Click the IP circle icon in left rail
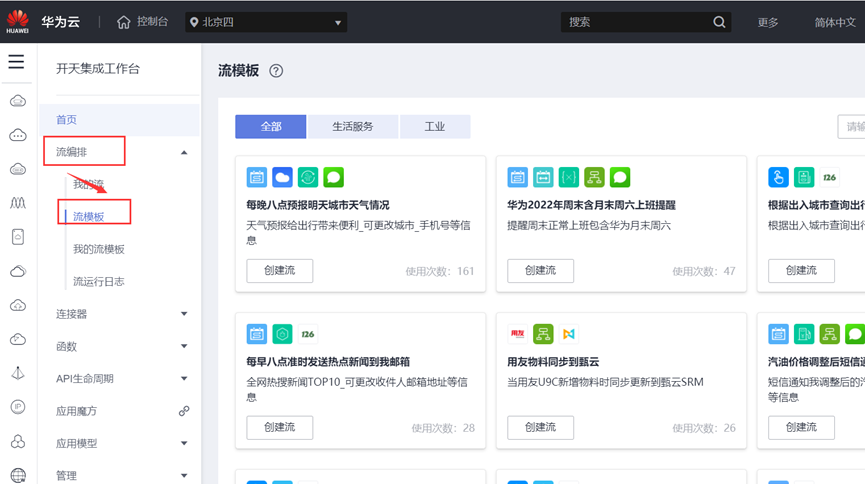 (x=18, y=407)
